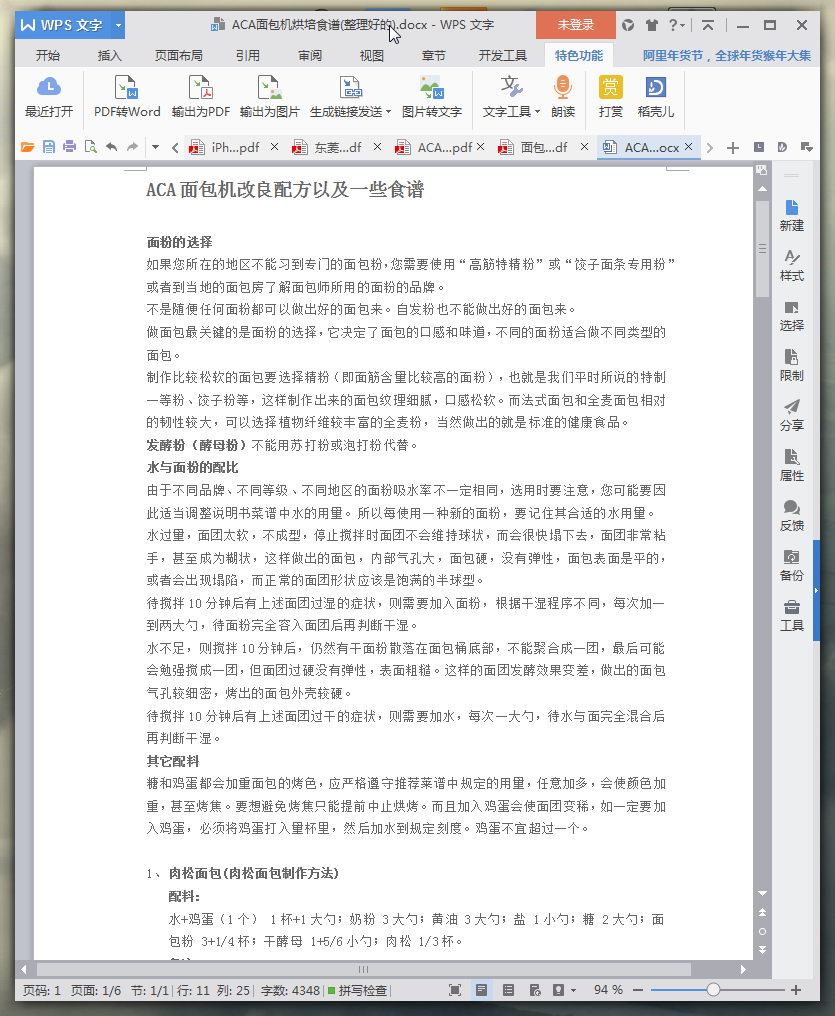Show previous document tabs with left chevron
Viewport: 835px width, 1016px height.
pos(175,148)
